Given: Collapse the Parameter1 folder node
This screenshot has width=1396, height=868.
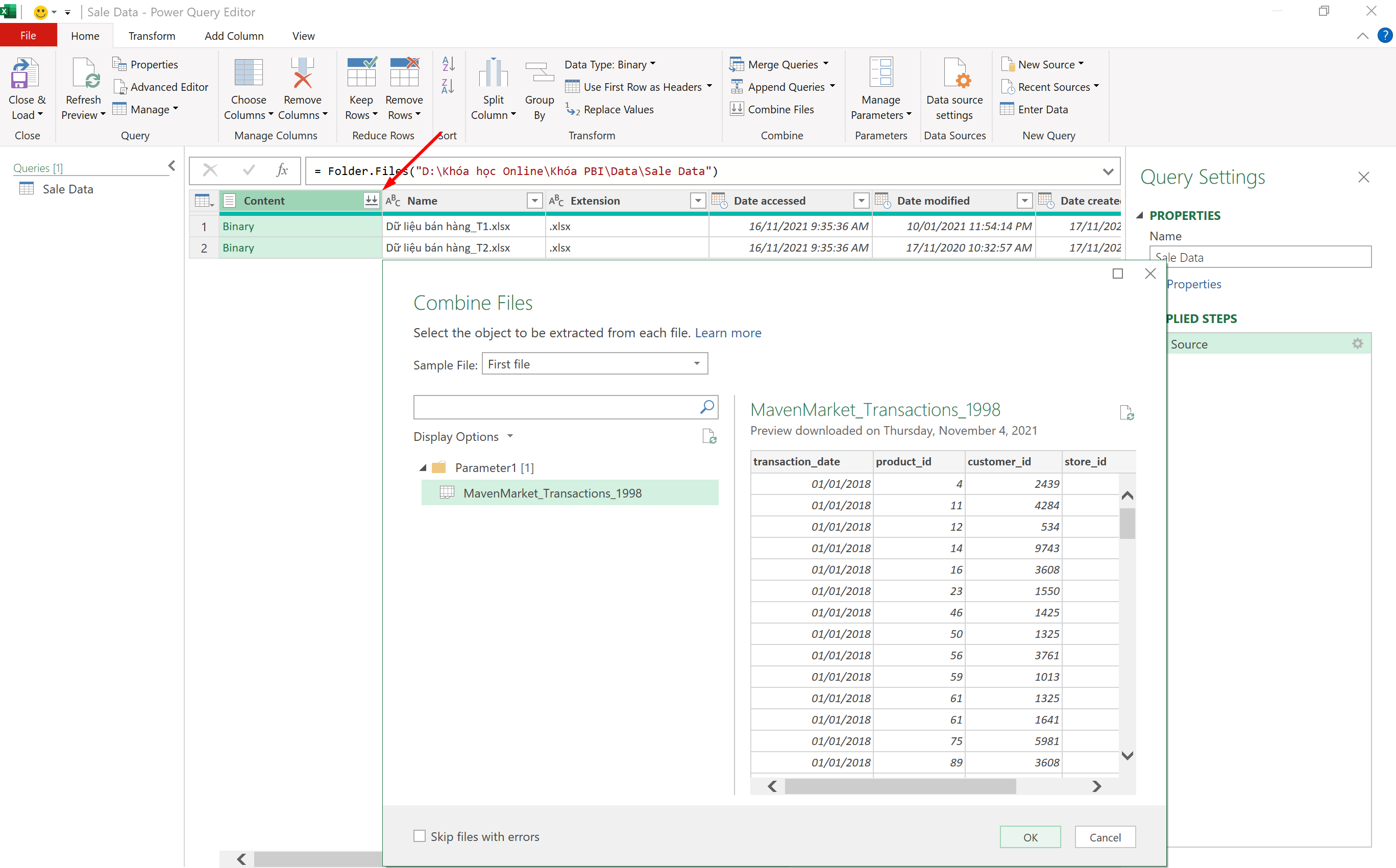Looking at the screenshot, I should click(x=423, y=468).
